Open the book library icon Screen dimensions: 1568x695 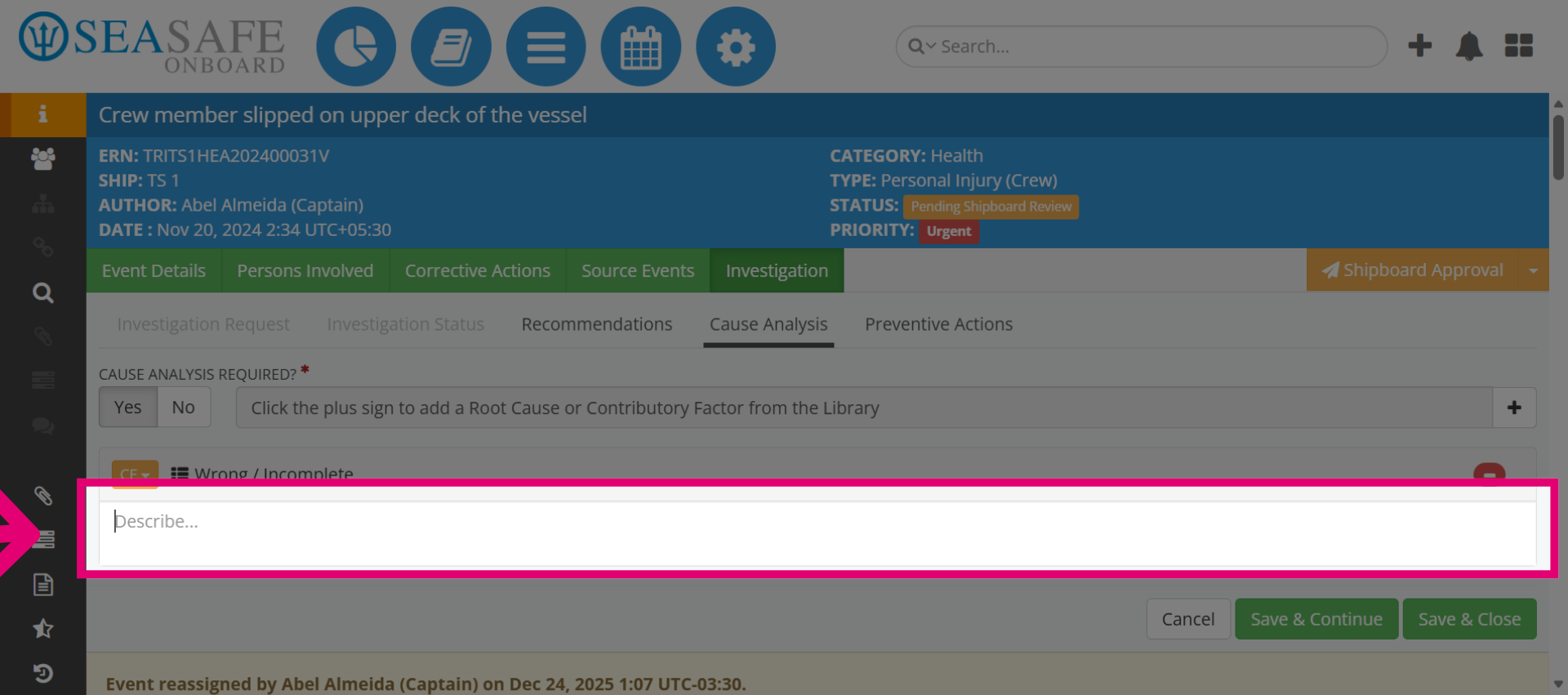point(451,47)
